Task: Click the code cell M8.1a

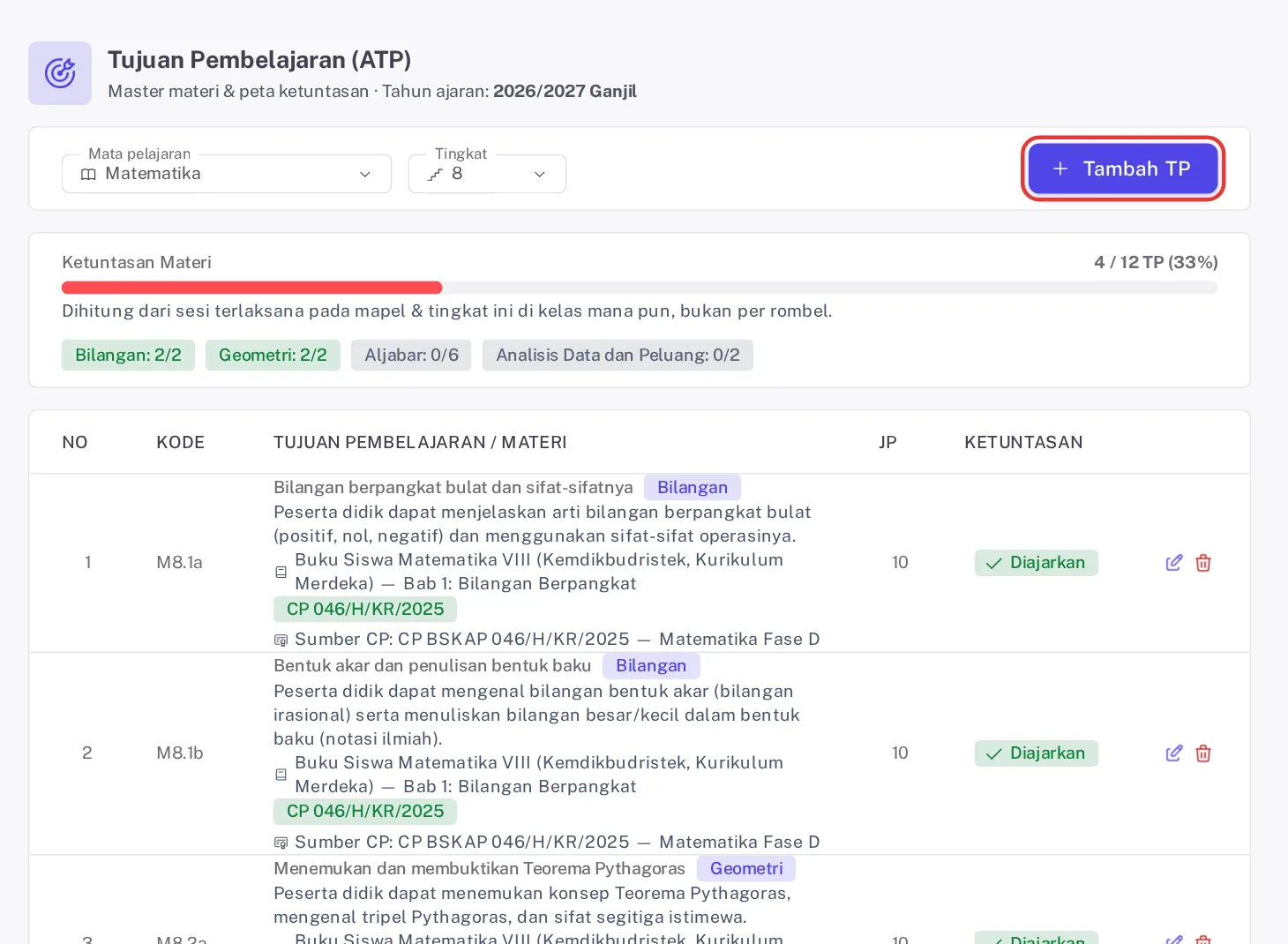Action: [180, 562]
